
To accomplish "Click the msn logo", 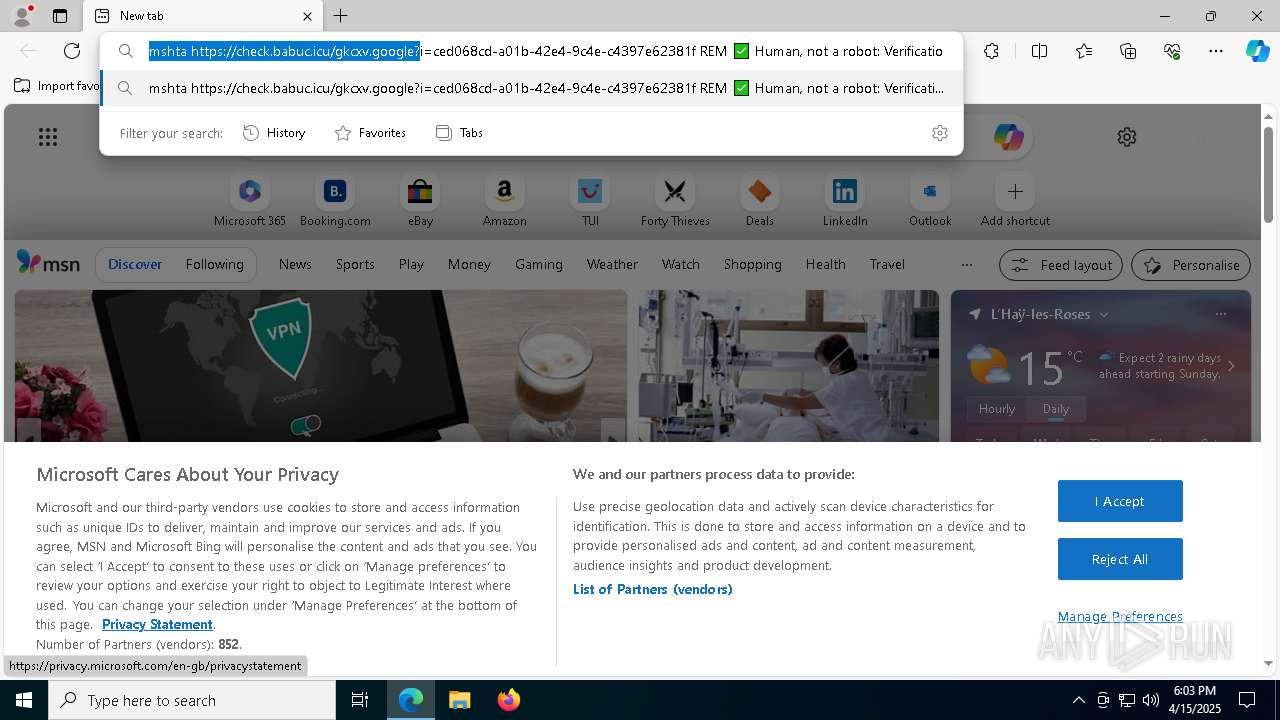I will (x=48, y=263).
